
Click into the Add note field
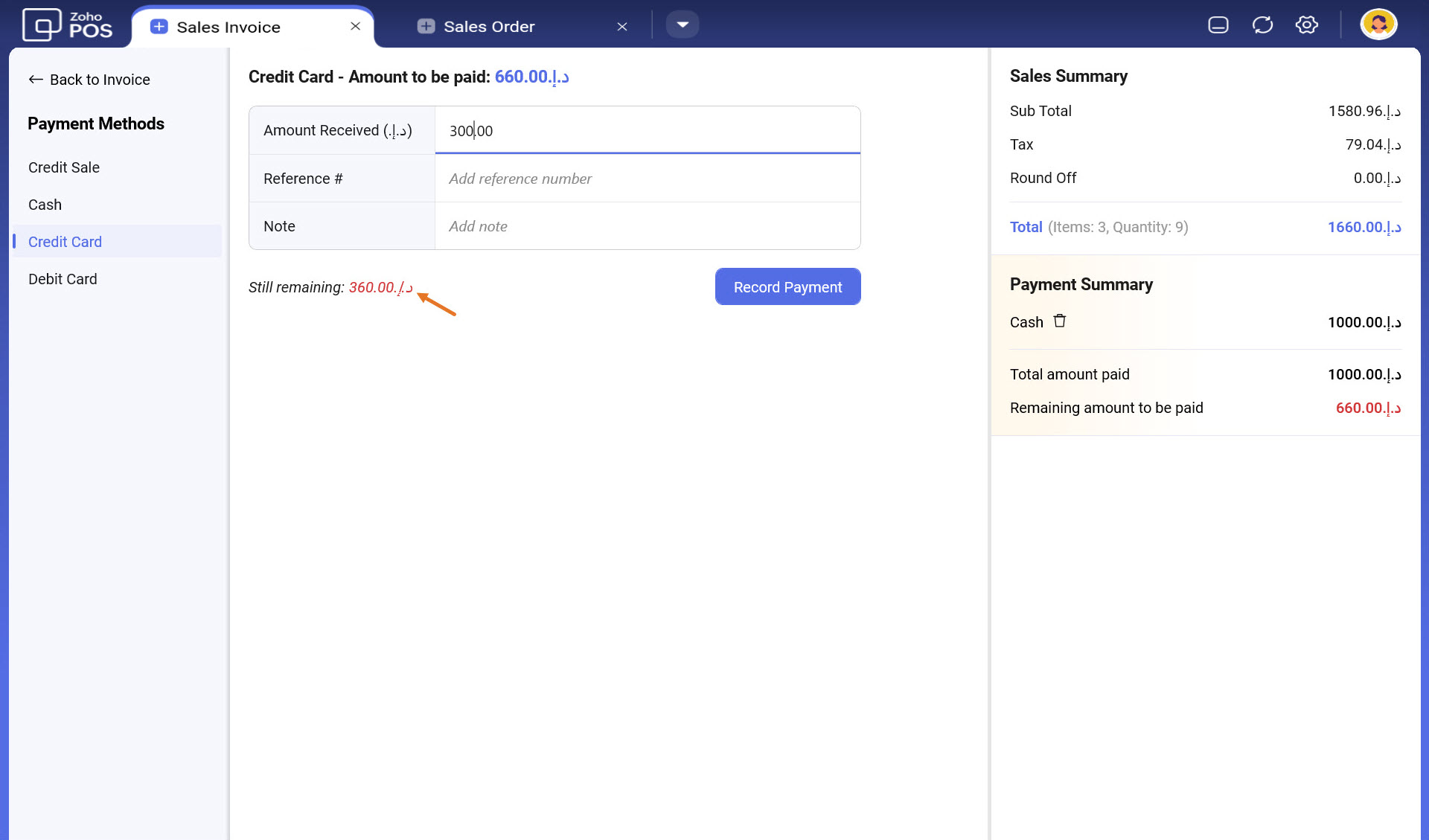tap(646, 226)
